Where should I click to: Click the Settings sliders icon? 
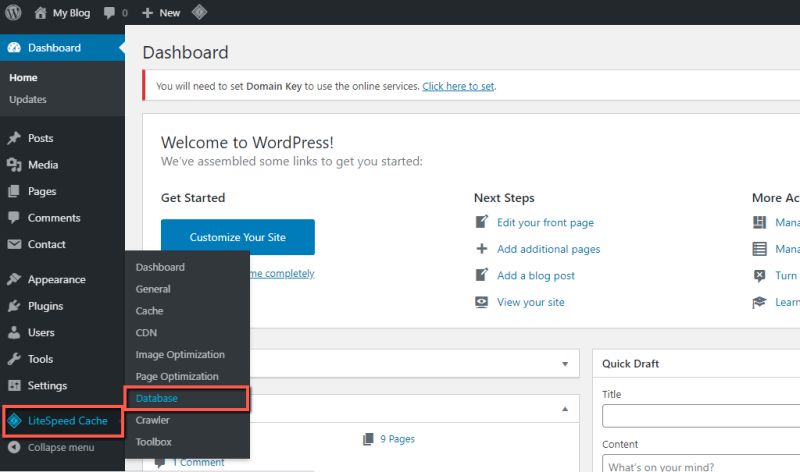tap(14, 385)
